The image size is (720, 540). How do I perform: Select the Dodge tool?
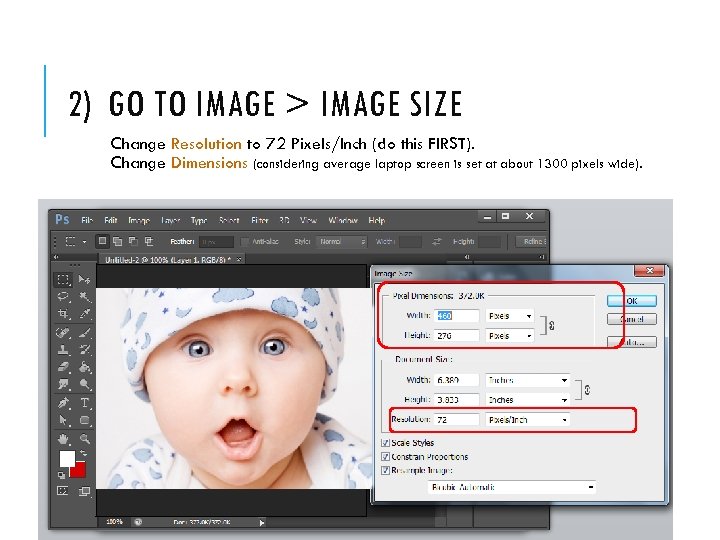tap(84, 385)
